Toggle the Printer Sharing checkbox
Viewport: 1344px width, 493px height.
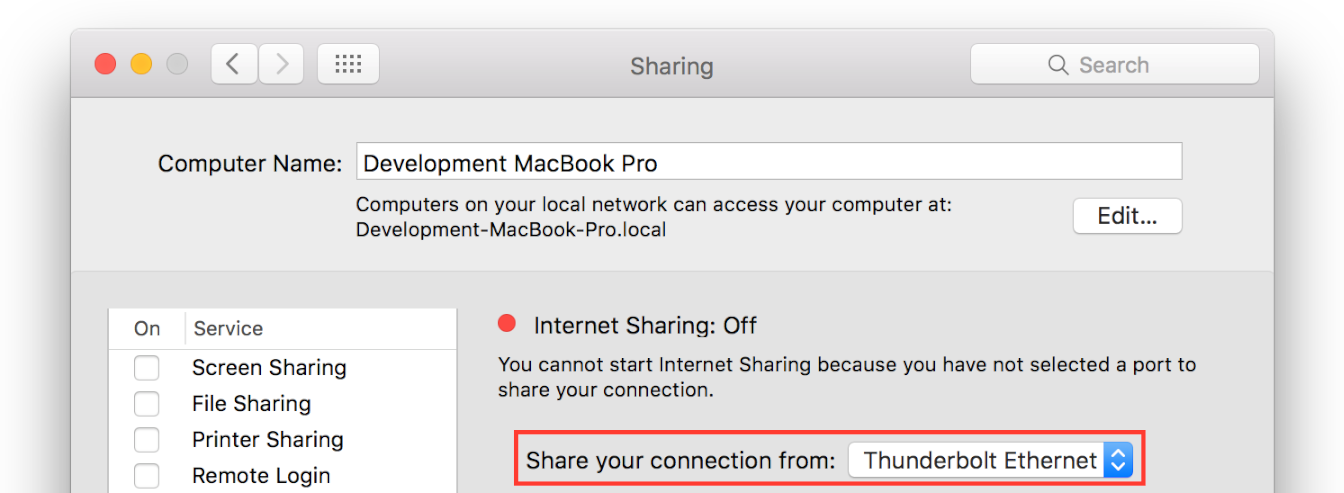point(147,440)
